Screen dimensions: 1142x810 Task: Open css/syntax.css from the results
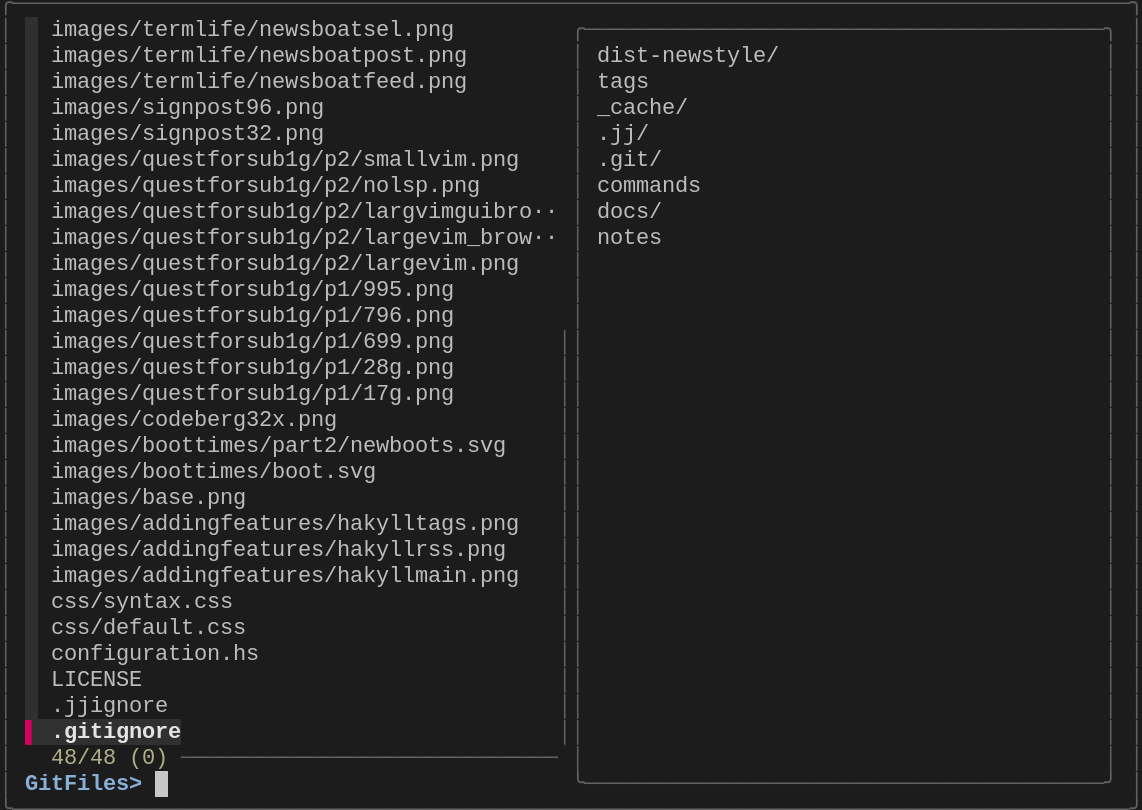[142, 601]
